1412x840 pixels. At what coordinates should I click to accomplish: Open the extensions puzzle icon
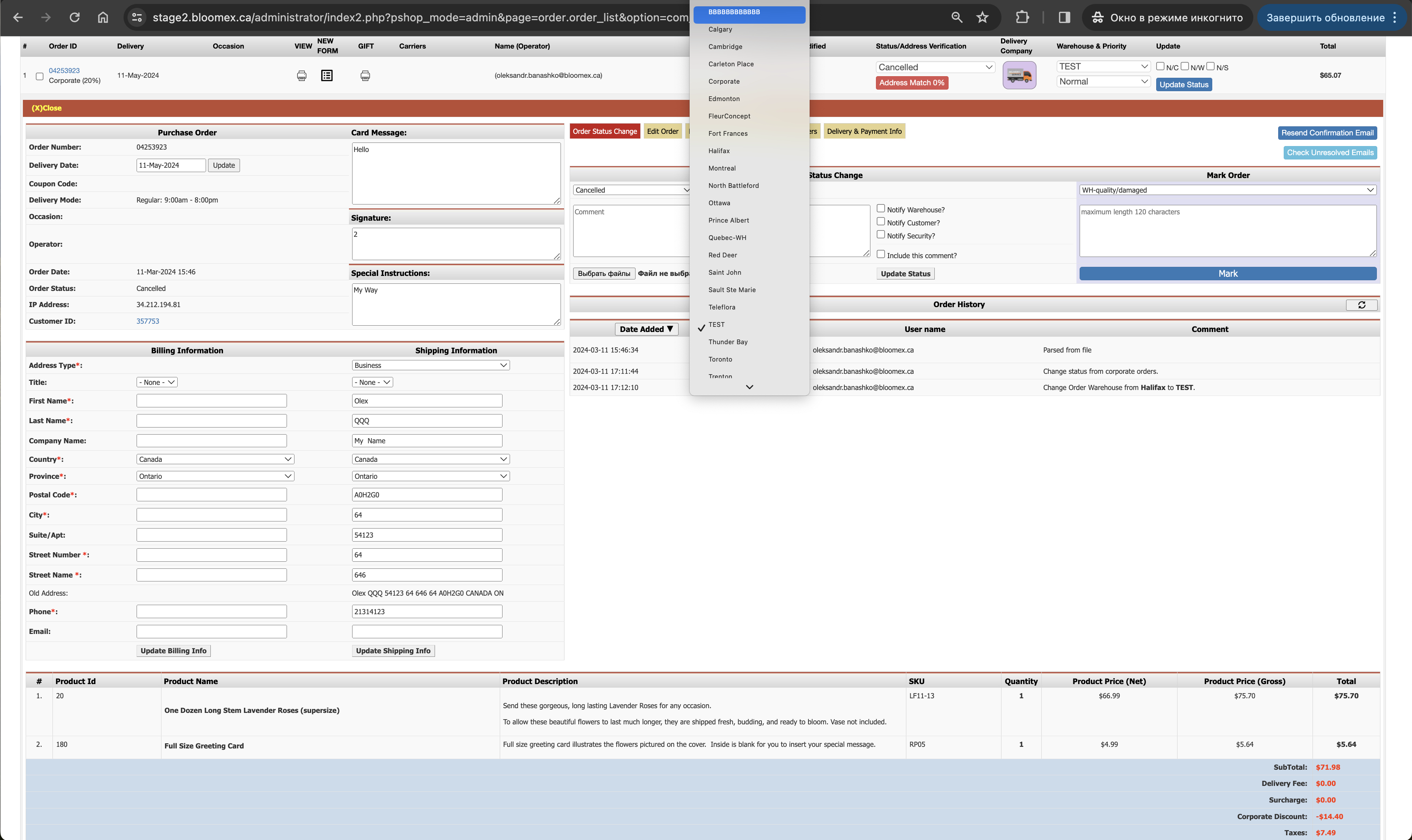click(x=1022, y=17)
